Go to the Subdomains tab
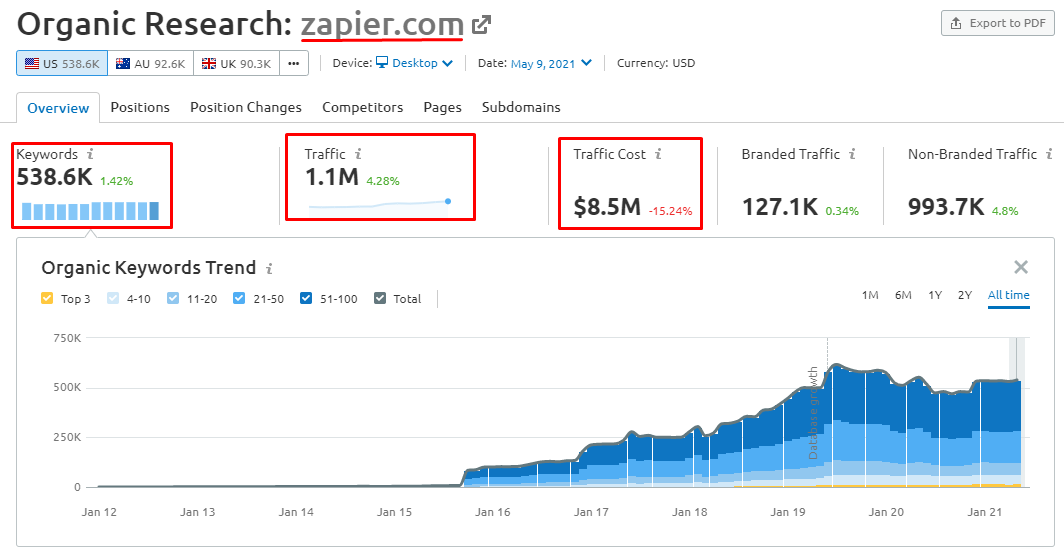Screen dimensions: 1064x549 pyautogui.click(x=521, y=107)
